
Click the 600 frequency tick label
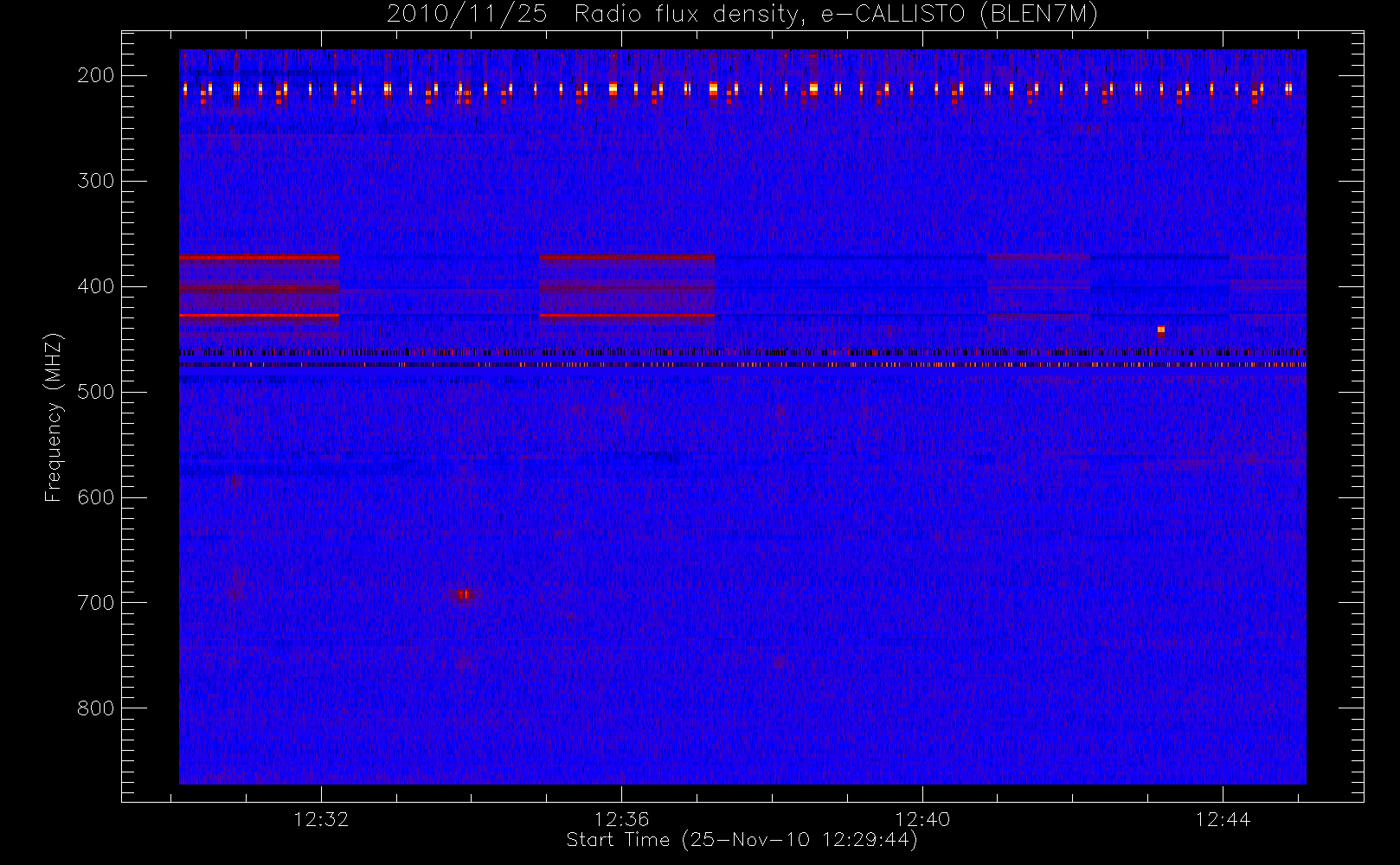[96, 497]
